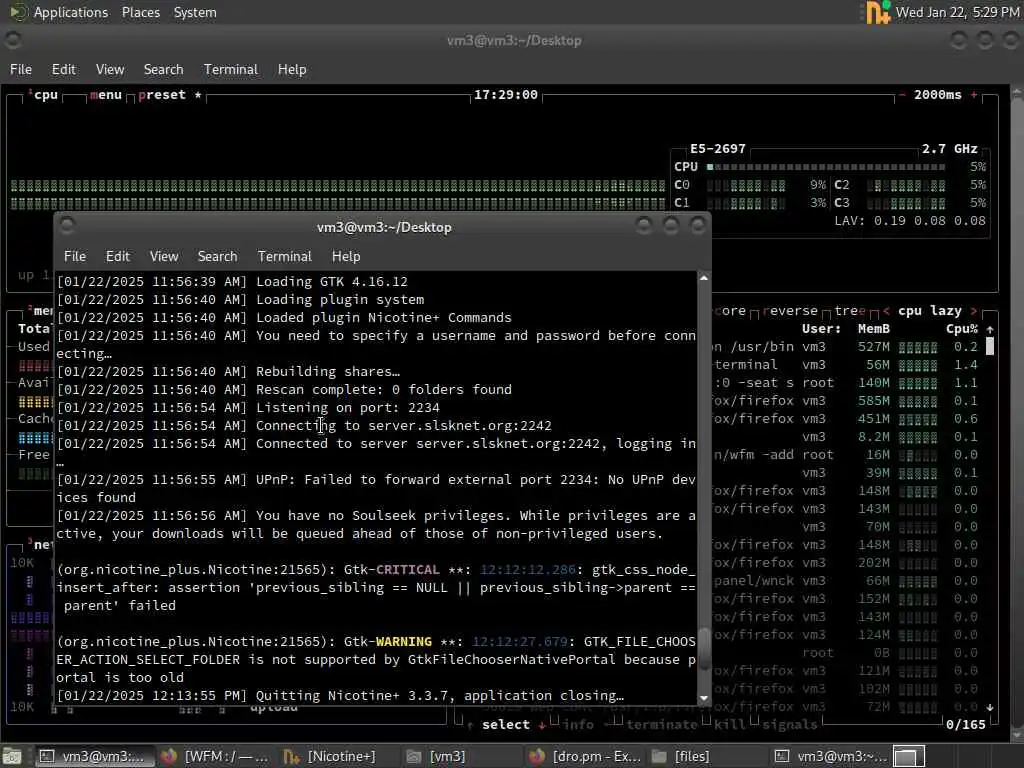
Task: Click 'select' in btop process footer
Action: pos(505,724)
